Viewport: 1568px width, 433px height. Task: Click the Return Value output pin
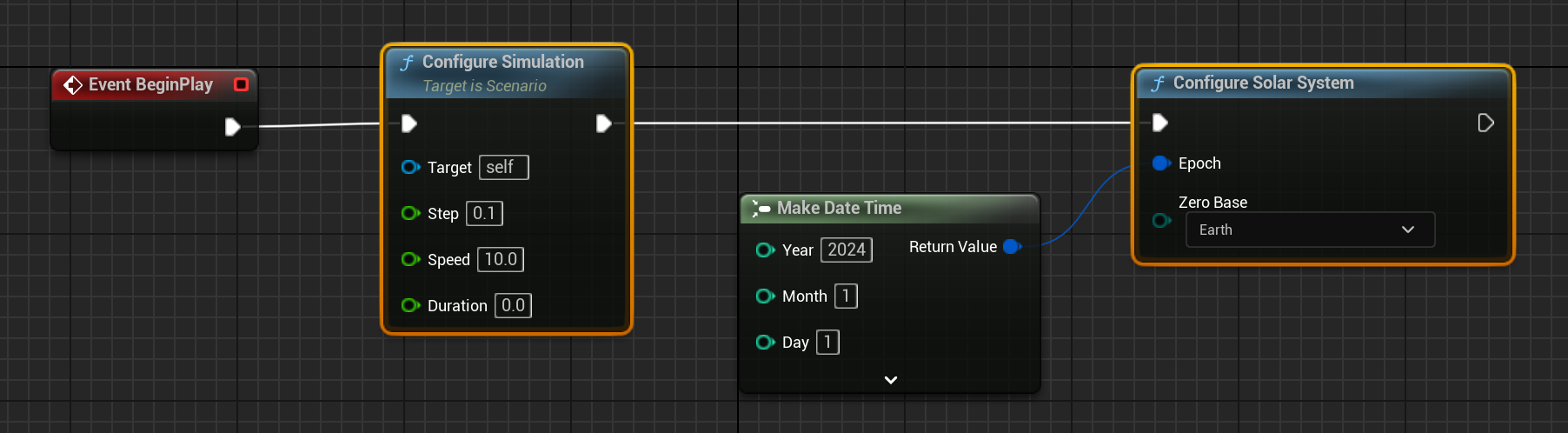1011,247
